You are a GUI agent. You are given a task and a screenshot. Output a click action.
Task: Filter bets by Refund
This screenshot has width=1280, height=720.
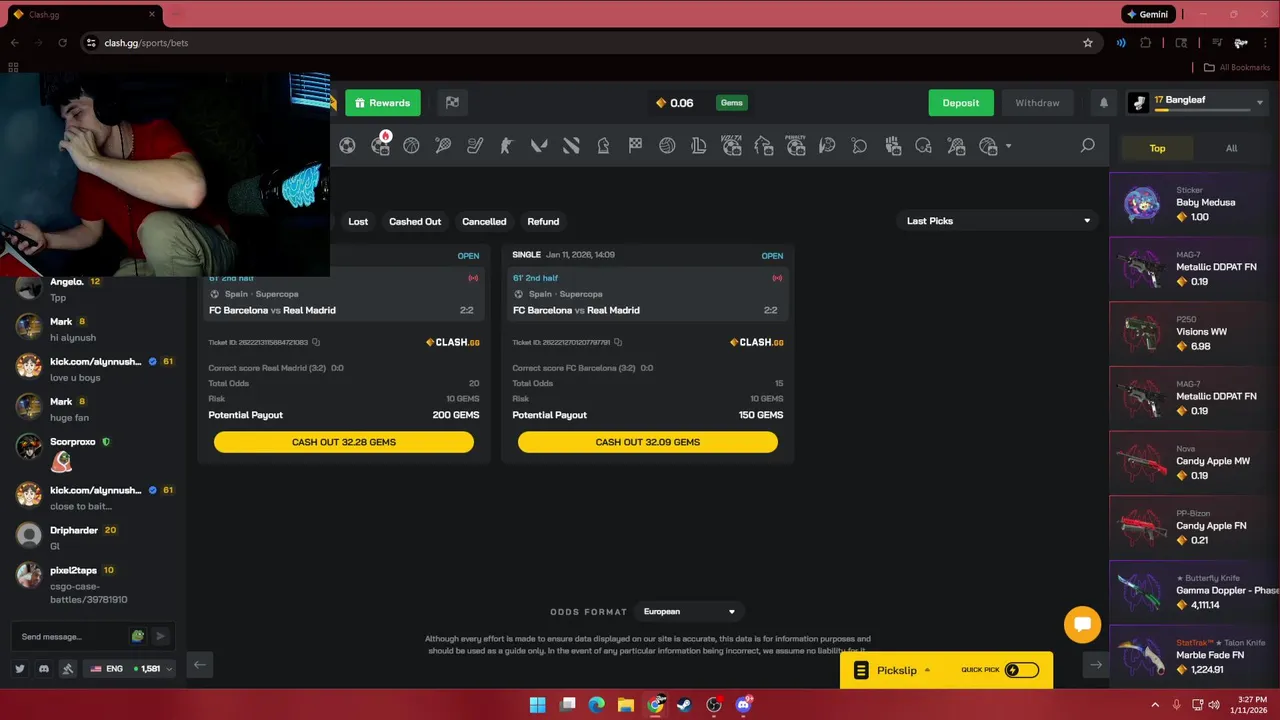tap(543, 221)
